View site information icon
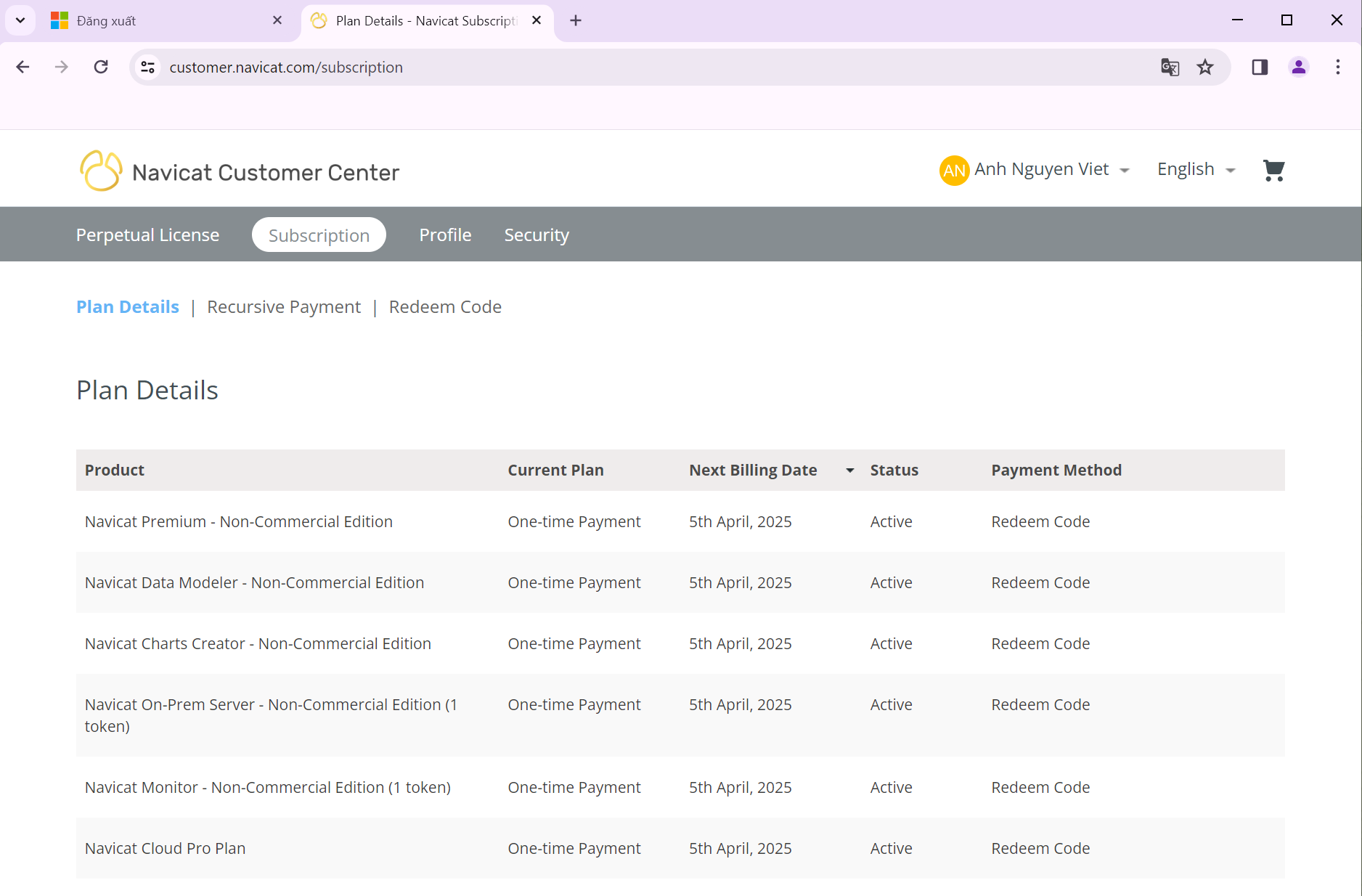This screenshot has width=1362, height=896. click(148, 68)
